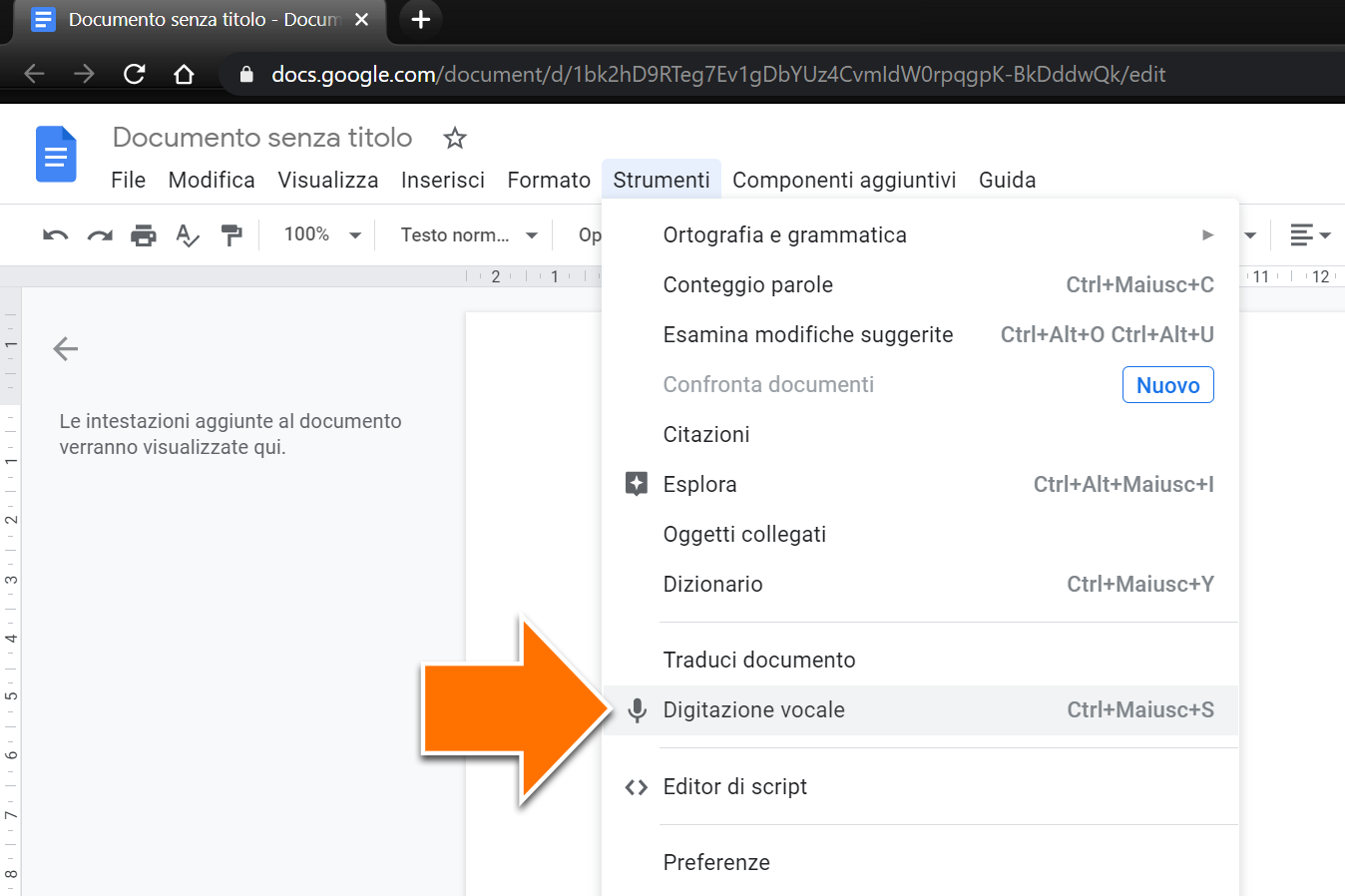Launch Esplora from the menu
The image size is (1345, 896).
(x=920, y=484)
